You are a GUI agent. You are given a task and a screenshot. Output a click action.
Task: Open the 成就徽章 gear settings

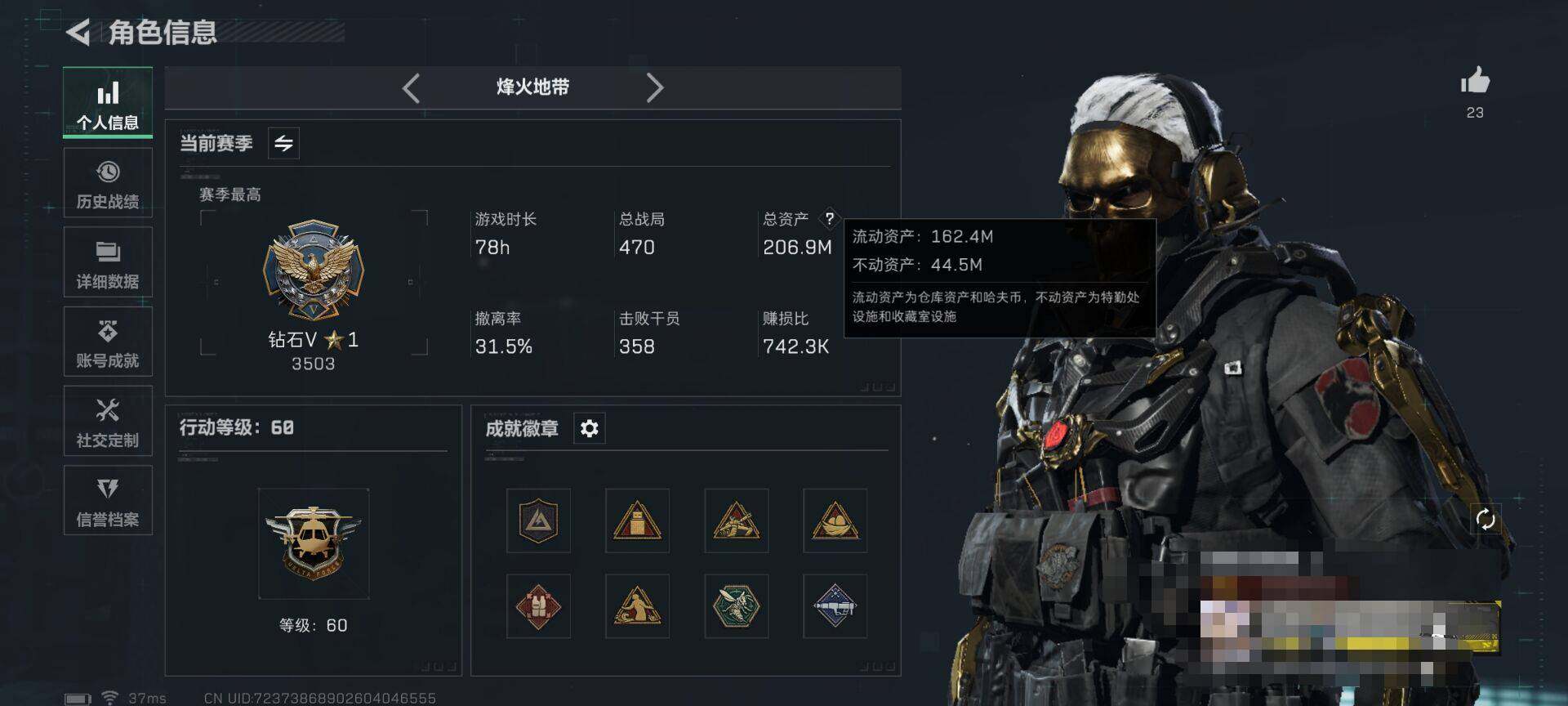tap(589, 428)
